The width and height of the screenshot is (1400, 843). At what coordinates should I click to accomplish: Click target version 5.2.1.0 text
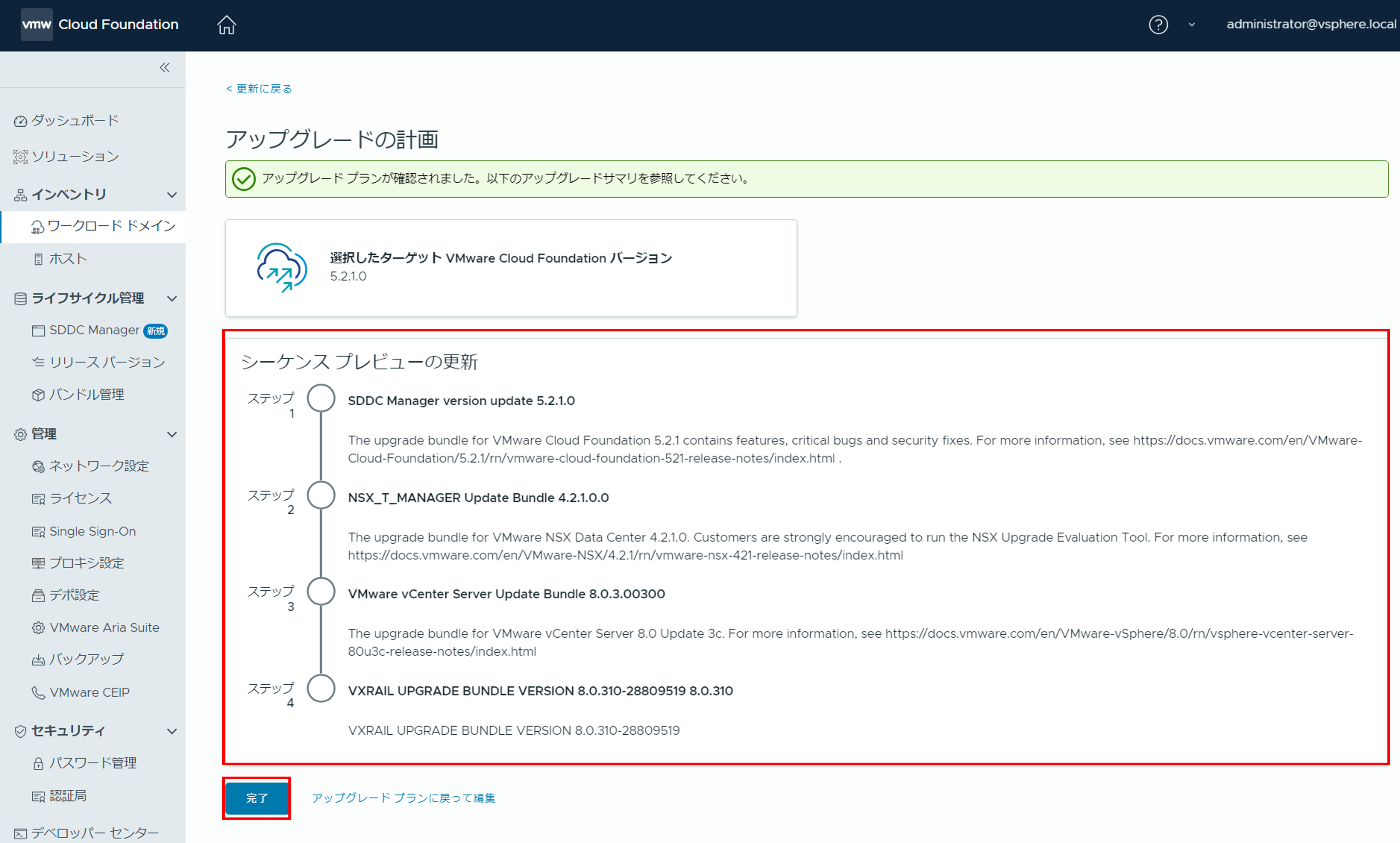tap(348, 276)
